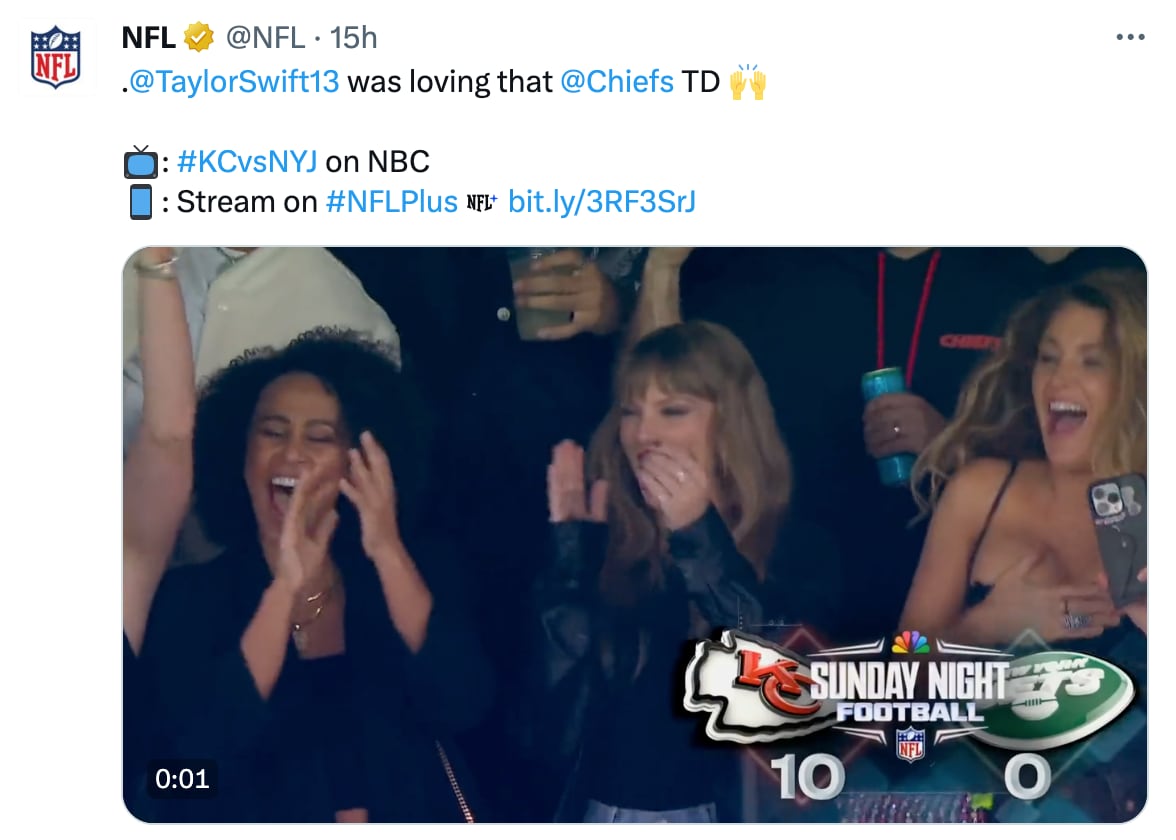
Task: Click the NFL shield profile avatar
Action: (56, 59)
